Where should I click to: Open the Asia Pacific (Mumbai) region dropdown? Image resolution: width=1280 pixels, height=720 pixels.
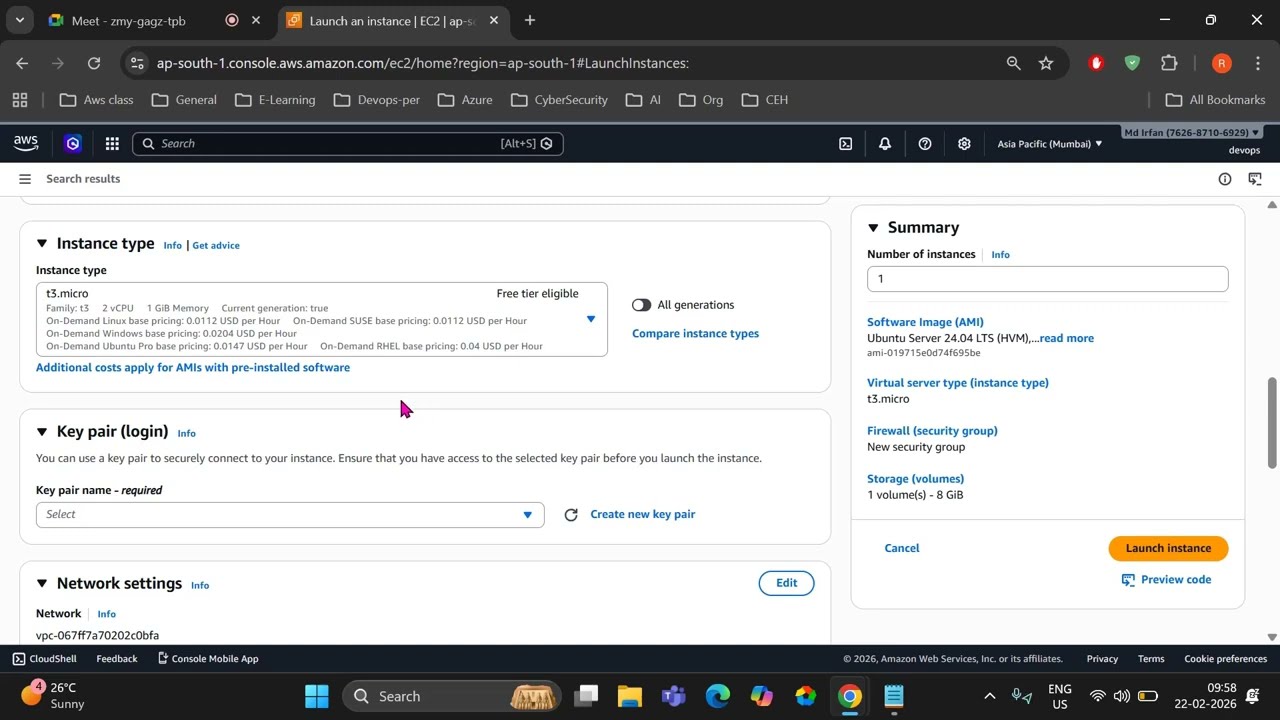click(1050, 144)
